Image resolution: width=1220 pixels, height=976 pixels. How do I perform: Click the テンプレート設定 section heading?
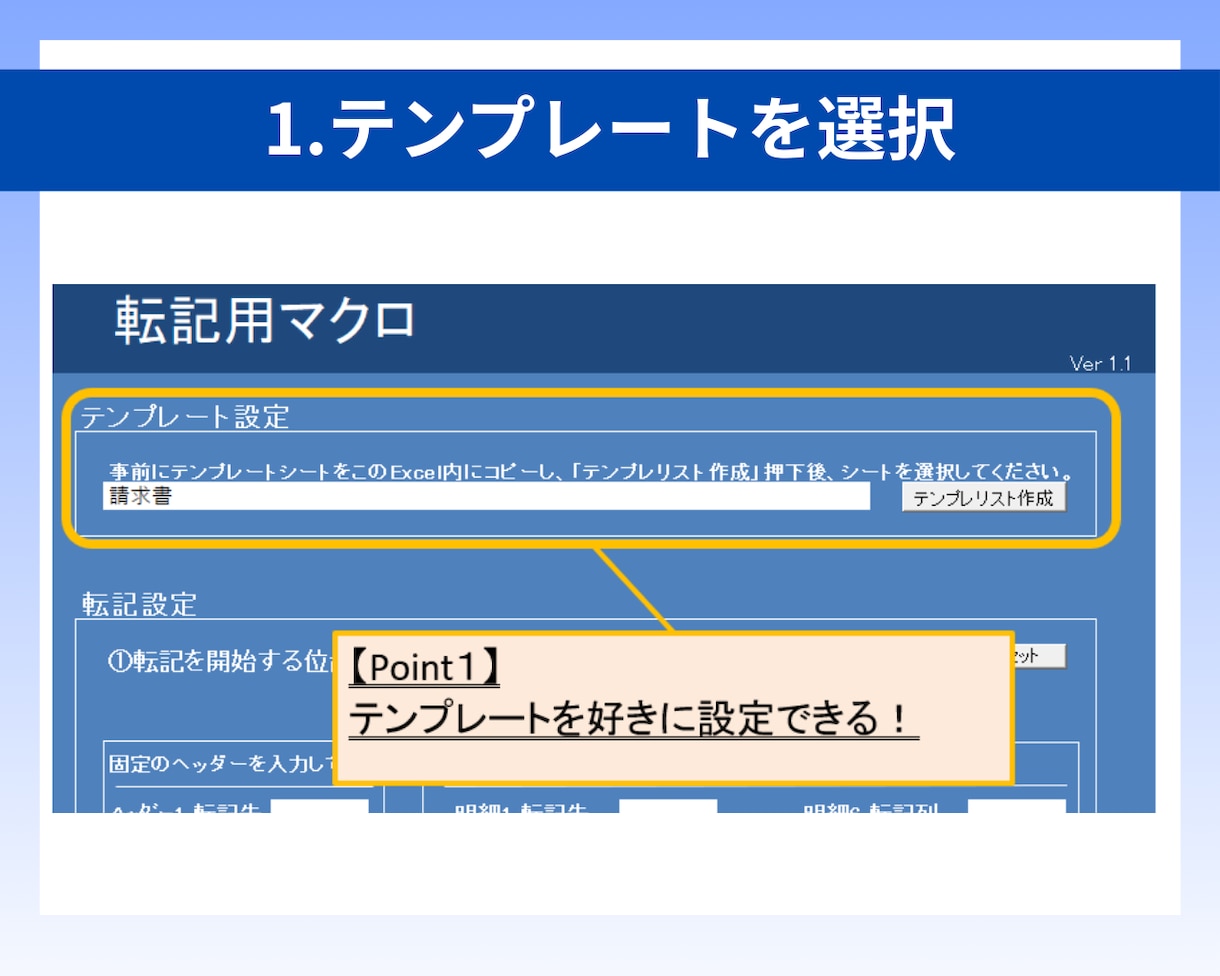185,416
